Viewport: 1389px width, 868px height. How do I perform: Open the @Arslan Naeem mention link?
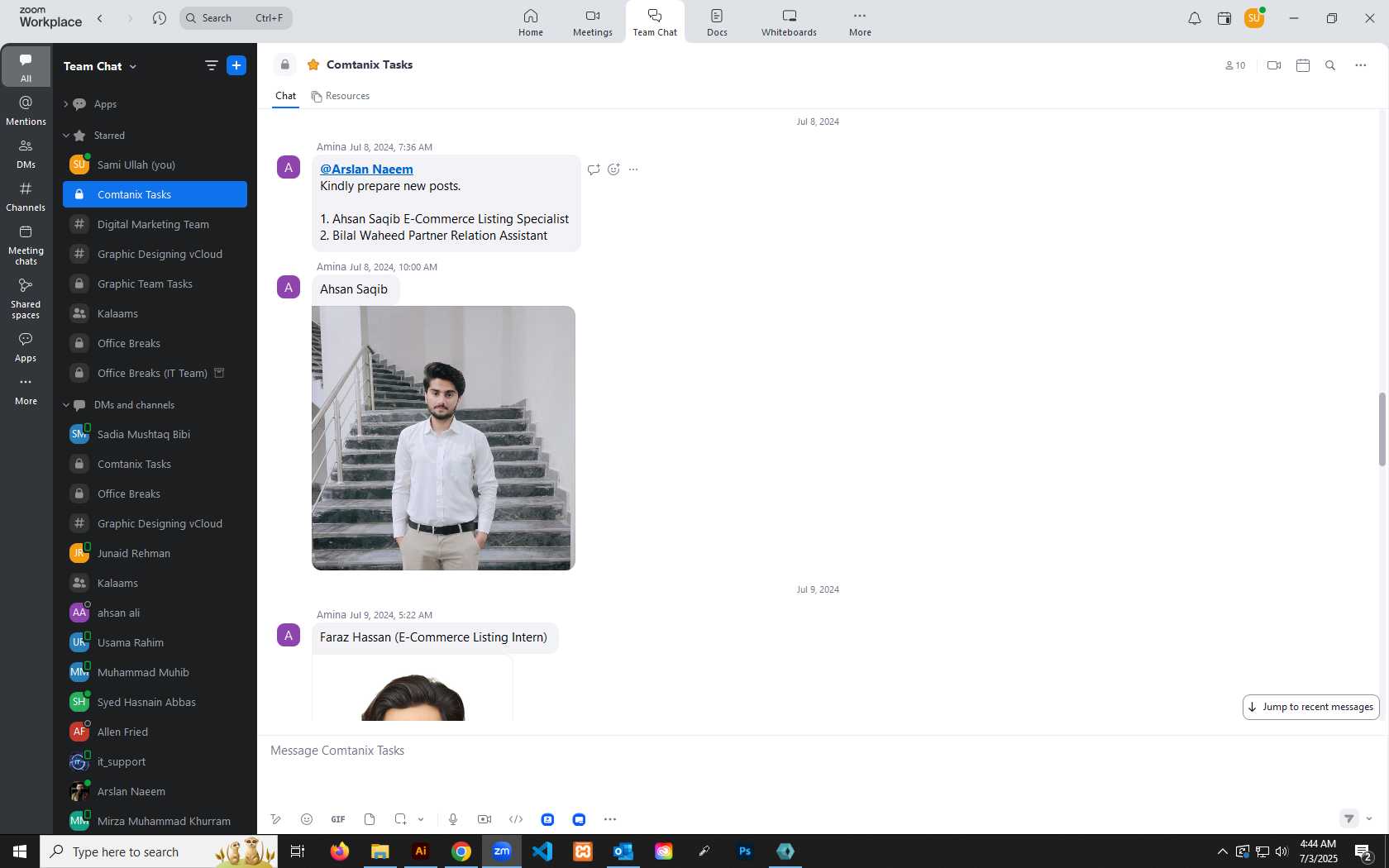click(366, 169)
